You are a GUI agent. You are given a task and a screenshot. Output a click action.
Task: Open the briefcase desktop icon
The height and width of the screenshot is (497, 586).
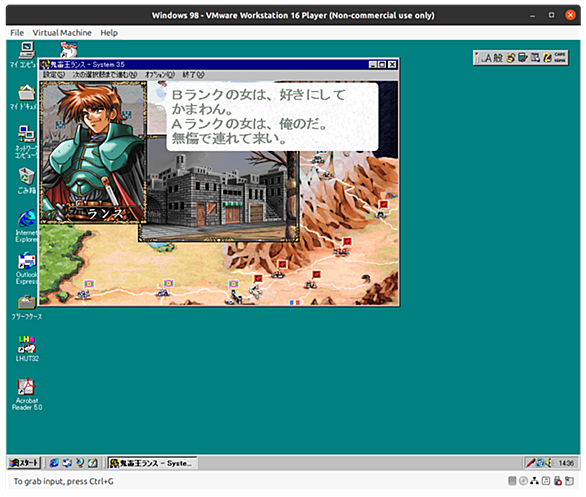[27, 302]
